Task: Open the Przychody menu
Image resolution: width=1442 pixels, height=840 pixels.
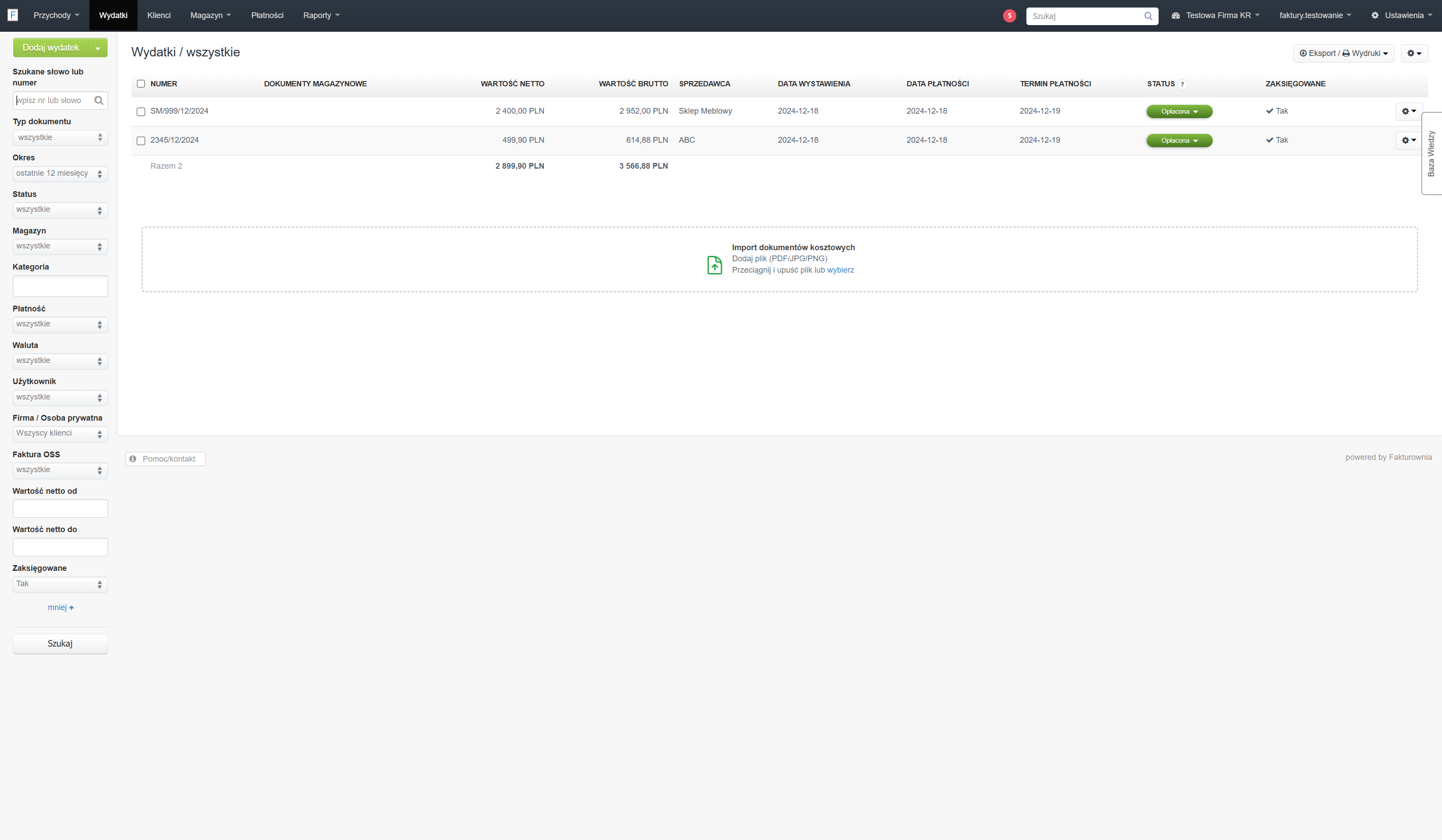Action: click(x=56, y=15)
